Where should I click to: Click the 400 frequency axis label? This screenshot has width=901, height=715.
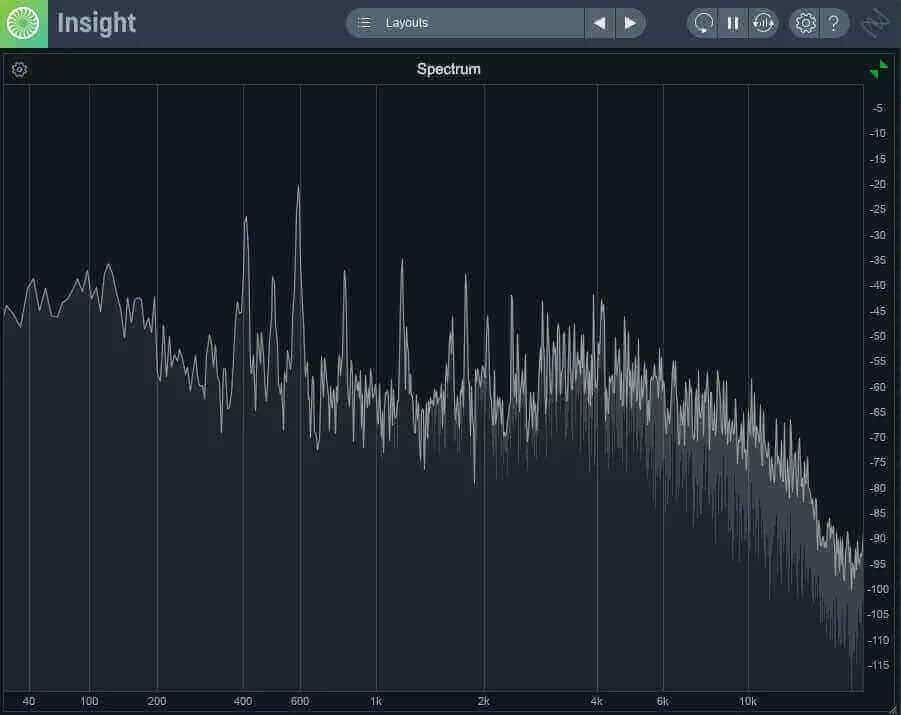242,701
